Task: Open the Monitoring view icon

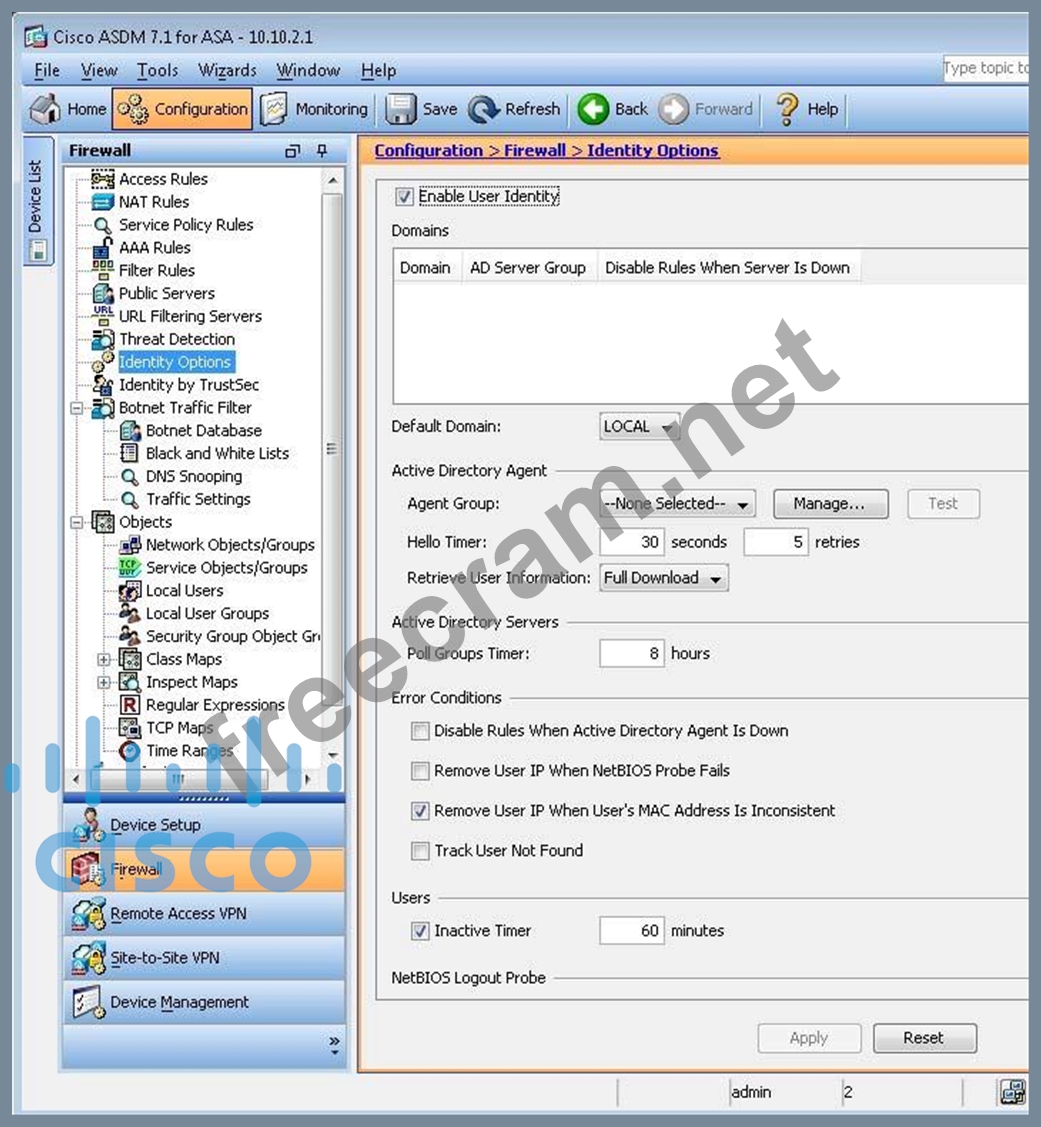Action: coord(275,109)
